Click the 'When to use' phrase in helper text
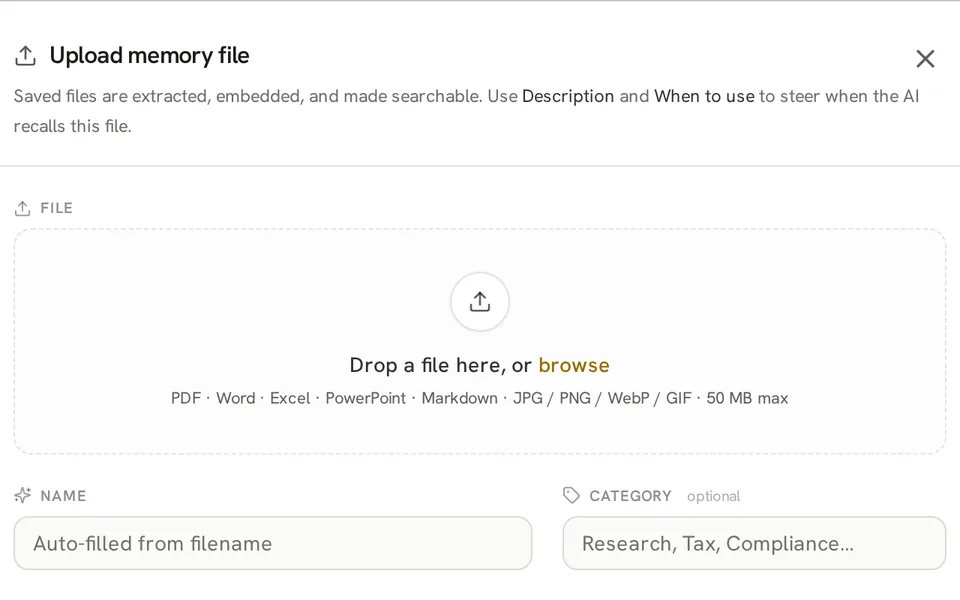The image size is (960, 600). pyautogui.click(x=704, y=96)
